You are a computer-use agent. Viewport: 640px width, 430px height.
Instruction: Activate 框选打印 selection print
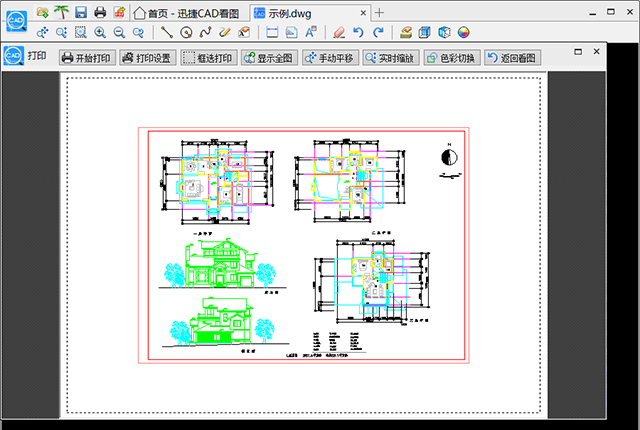(x=208, y=58)
